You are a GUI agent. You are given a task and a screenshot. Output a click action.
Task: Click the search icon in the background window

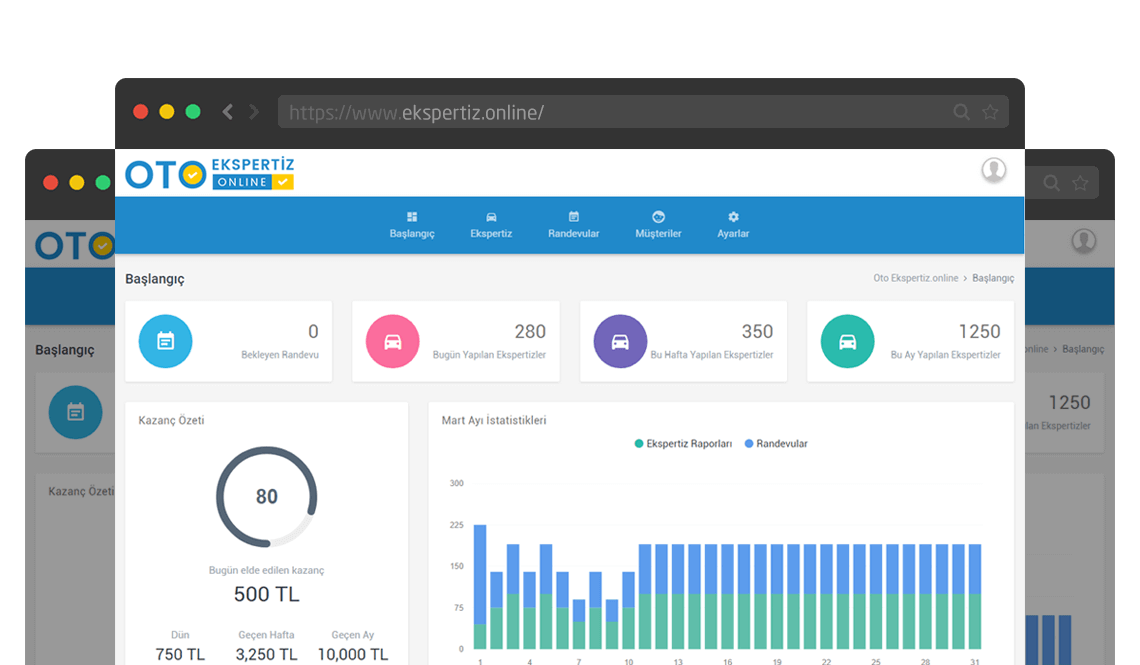point(1051,183)
